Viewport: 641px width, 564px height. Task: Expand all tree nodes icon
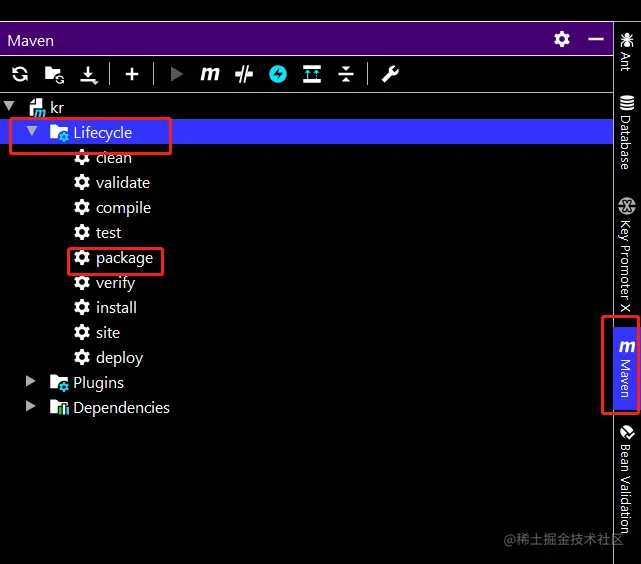pyautogui.click(x=312, y=74)
